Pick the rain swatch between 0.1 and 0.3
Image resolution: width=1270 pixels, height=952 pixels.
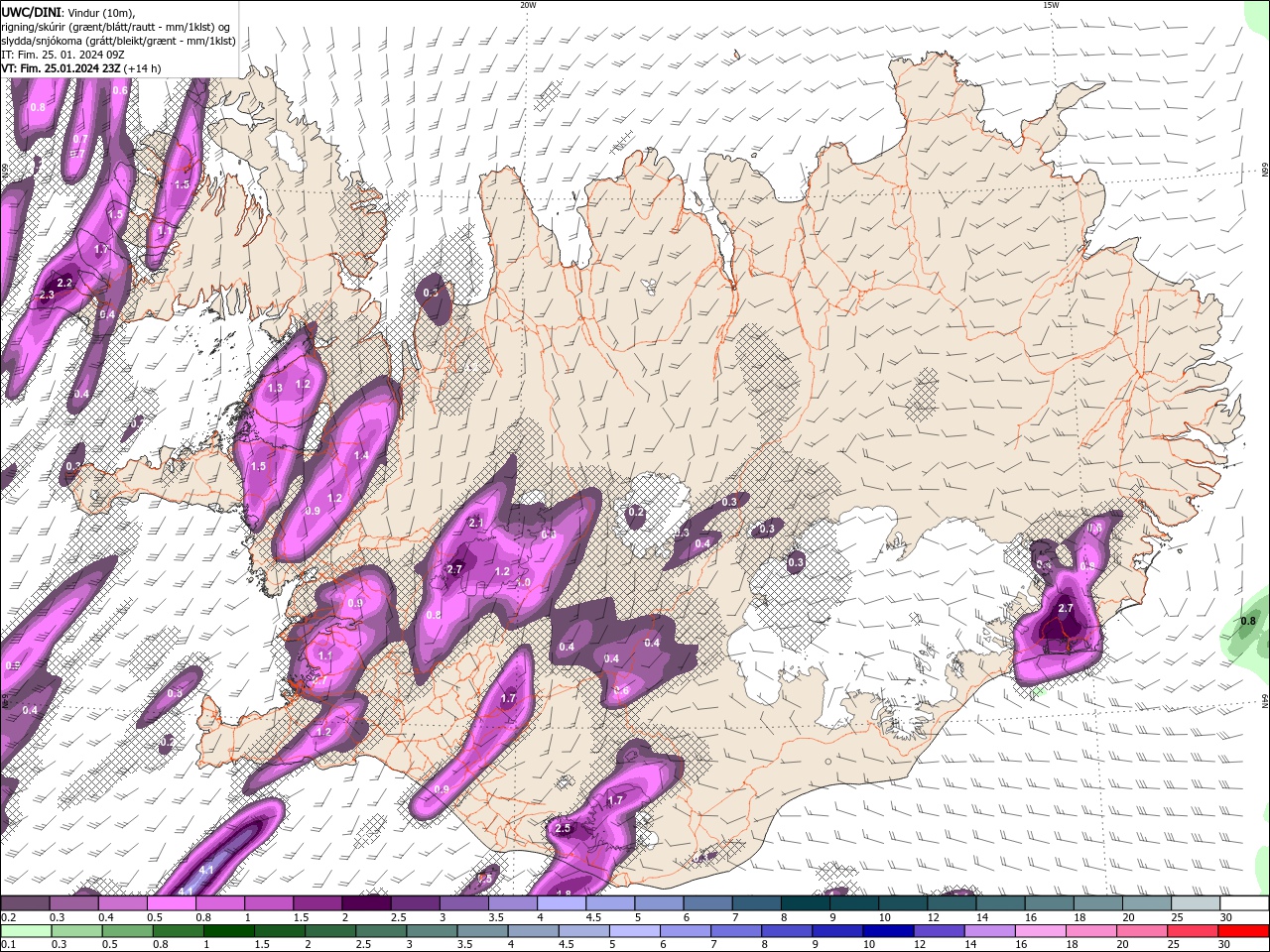click(x=25, y=931)
